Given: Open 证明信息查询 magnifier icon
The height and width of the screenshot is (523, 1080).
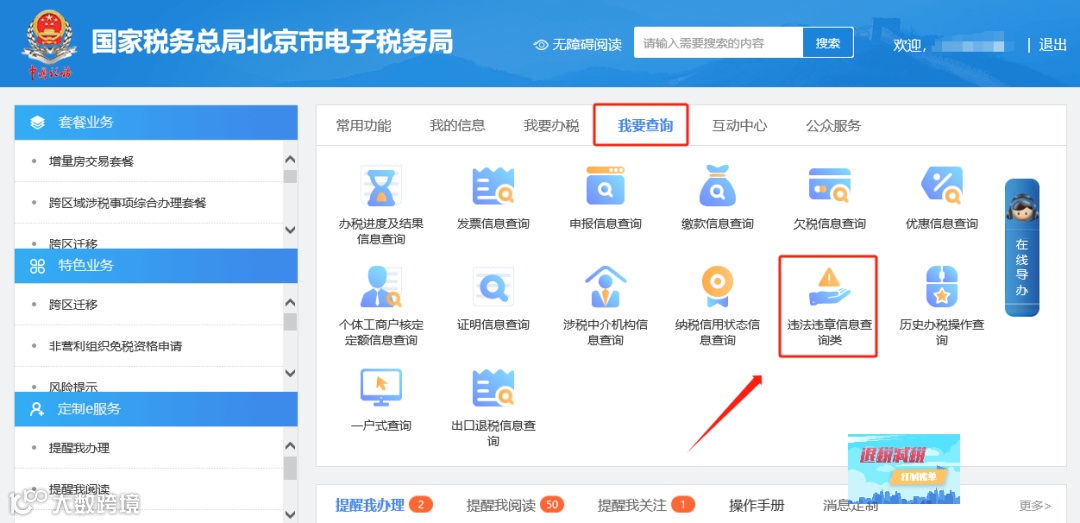Looking at the screenshot, I should coord(493,287).
